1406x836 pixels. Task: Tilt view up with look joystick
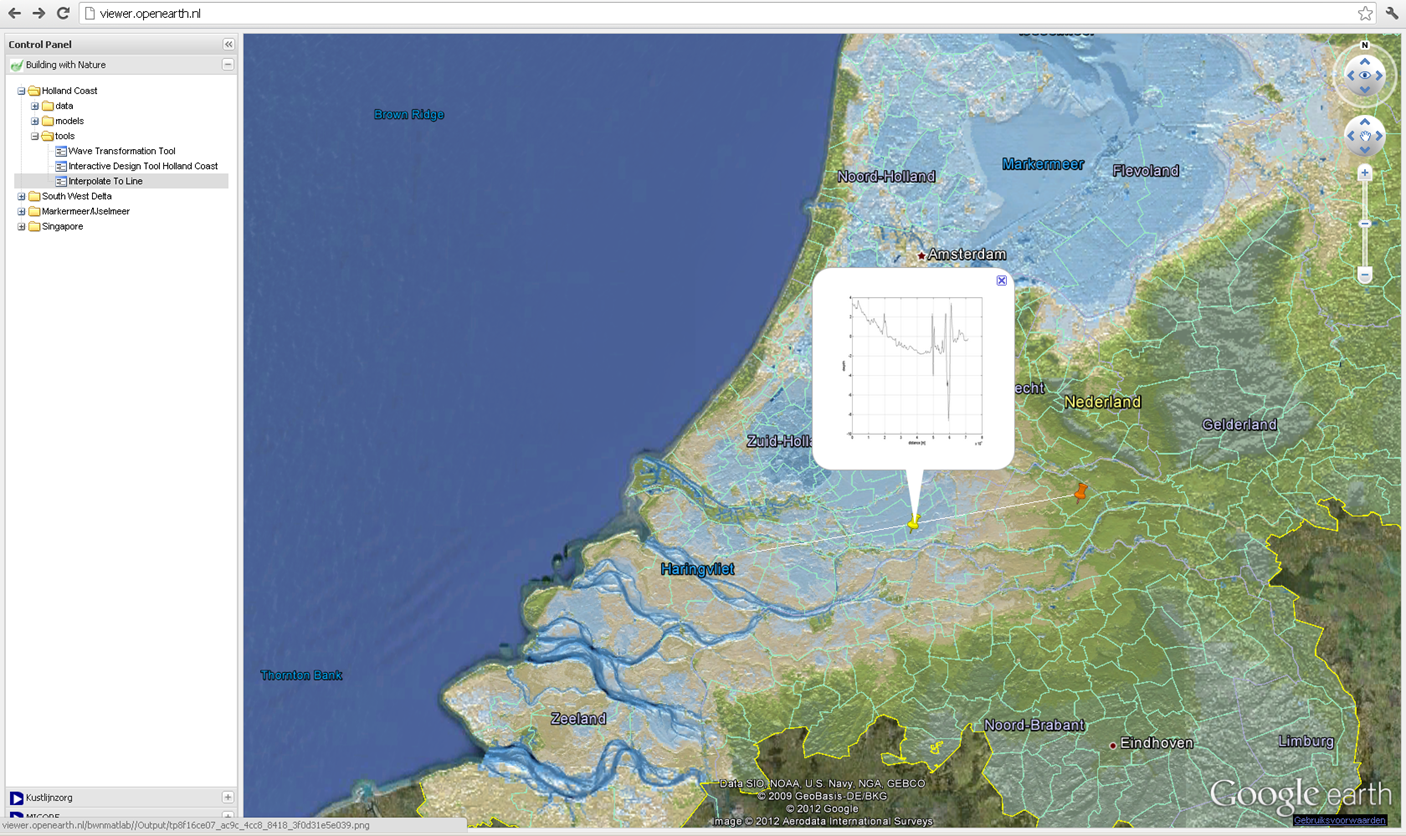tap(1365, 61)
